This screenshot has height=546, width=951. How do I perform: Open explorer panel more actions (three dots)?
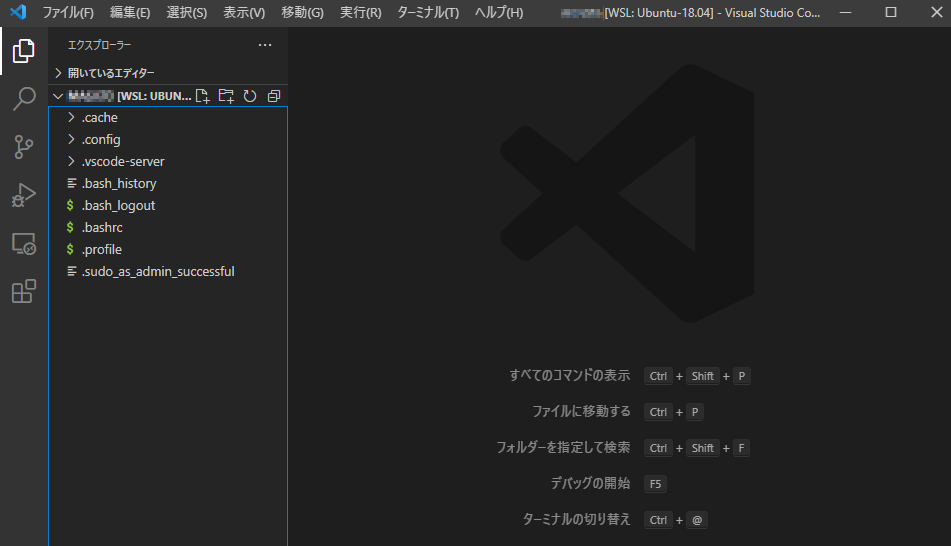tap(265, 45)
